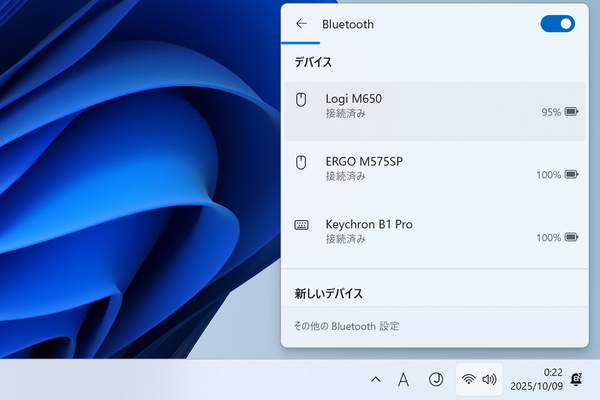Click the 新しいデバイス heading
The width and height of the screenshot is (600, 400).
click(x=328, y=294)
